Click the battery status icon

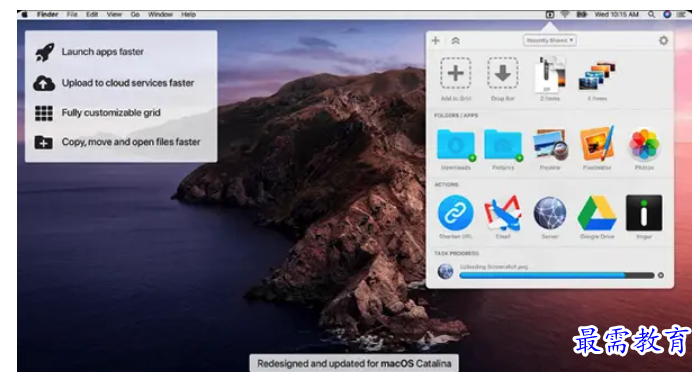(582, 15)
